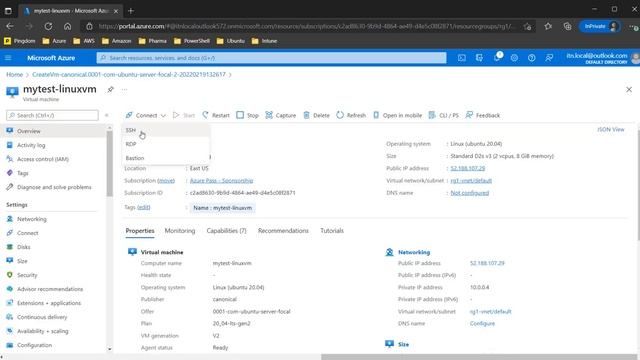Add this page to favorites star
640x360 pixels.
(x=527, y=27)
